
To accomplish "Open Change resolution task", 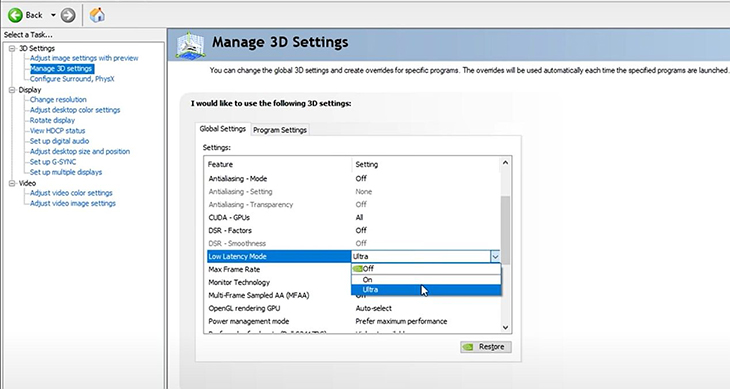I will (x=58, y=100).
